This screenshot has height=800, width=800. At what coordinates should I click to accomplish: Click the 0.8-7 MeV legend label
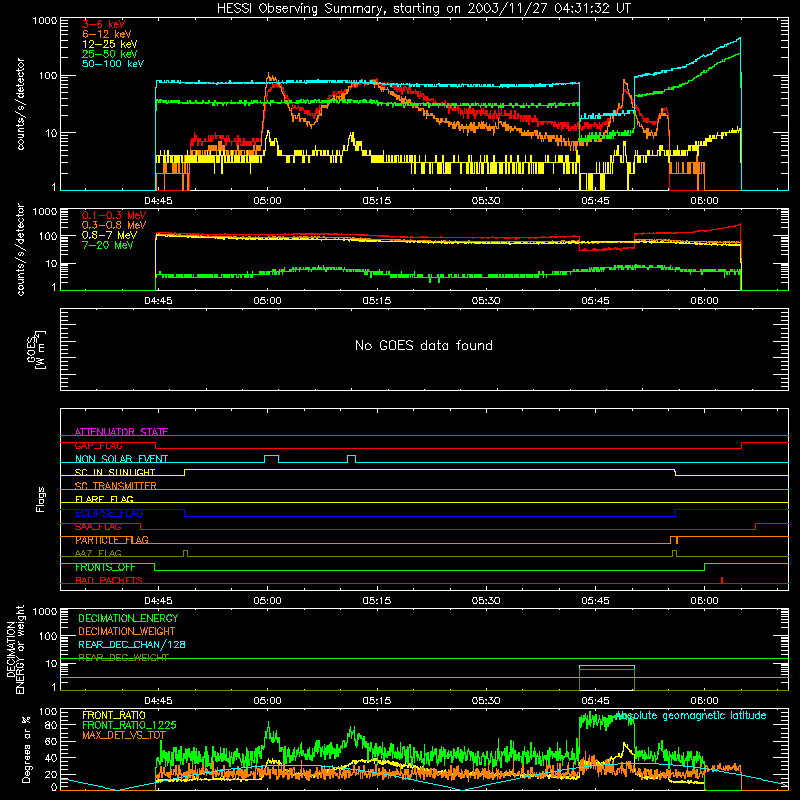pos(109,235)
